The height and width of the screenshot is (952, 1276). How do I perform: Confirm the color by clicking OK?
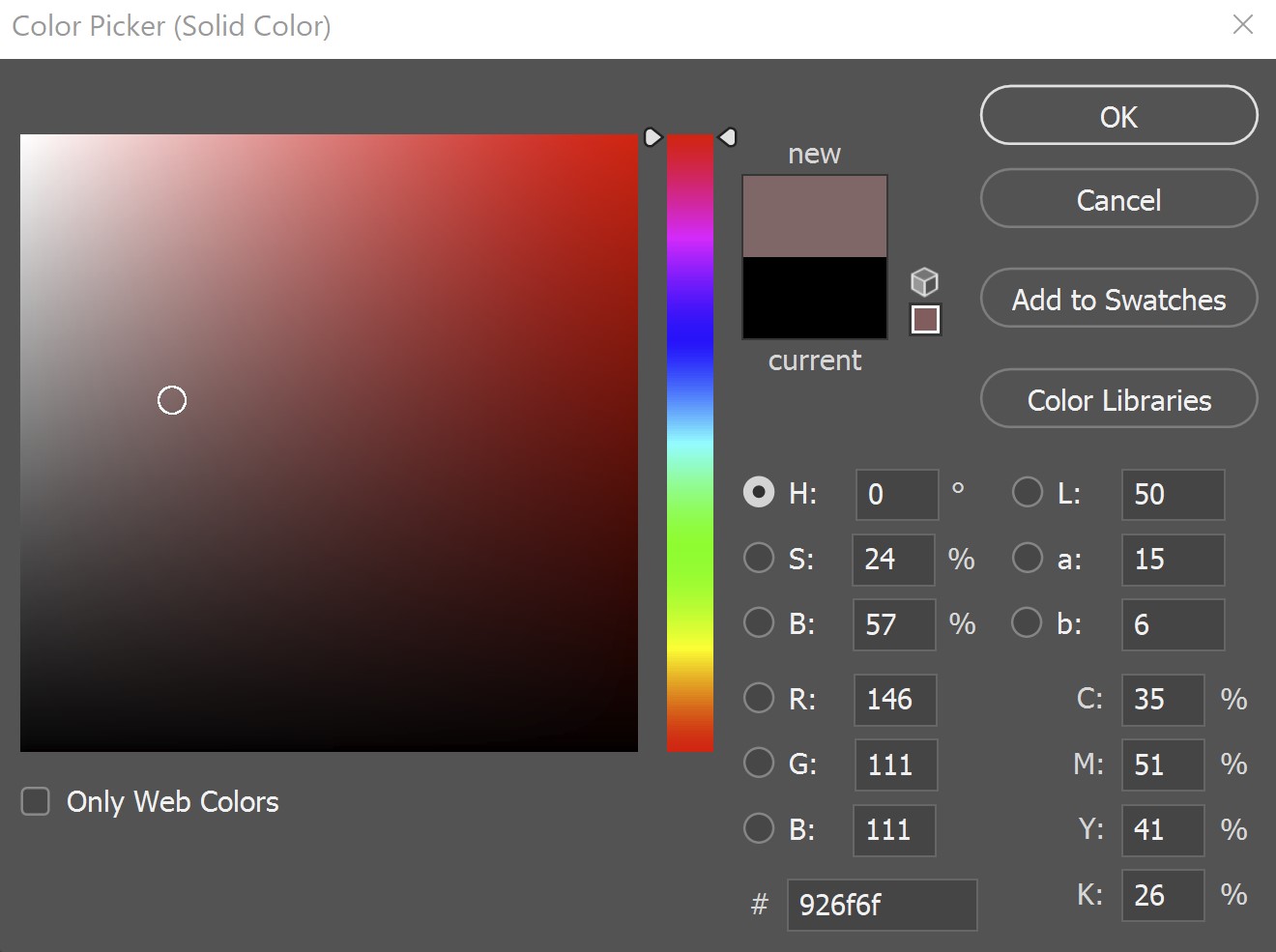click(1117, 116)
